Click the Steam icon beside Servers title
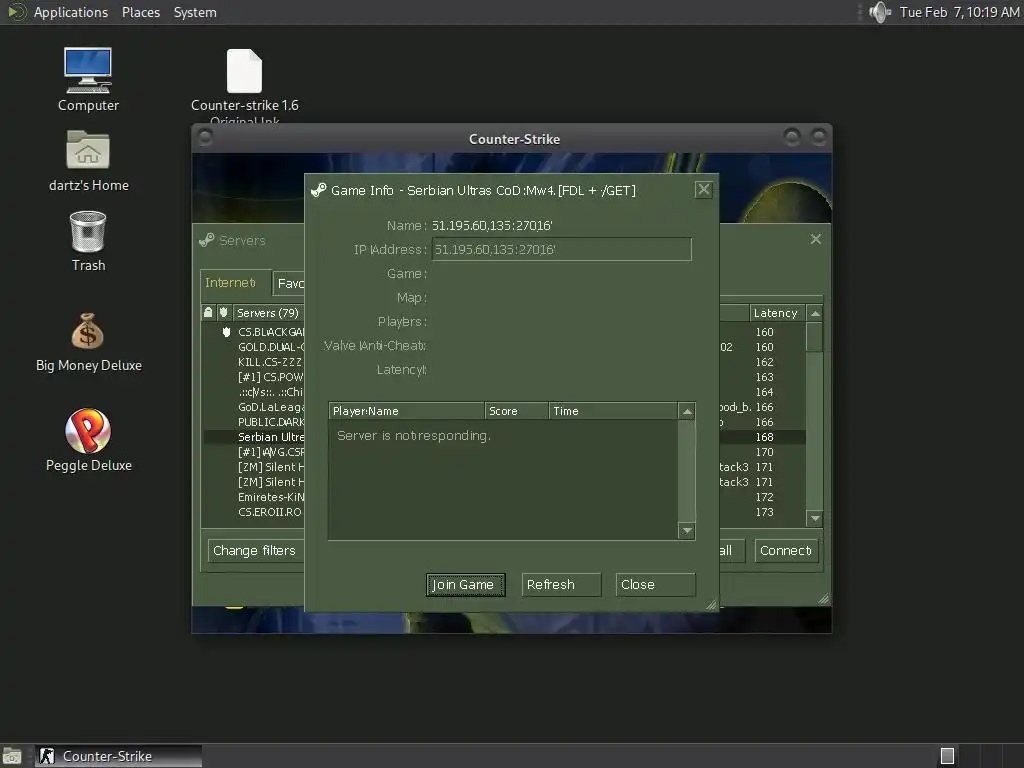Screen dimensions: 1024x768 (206, 240)
